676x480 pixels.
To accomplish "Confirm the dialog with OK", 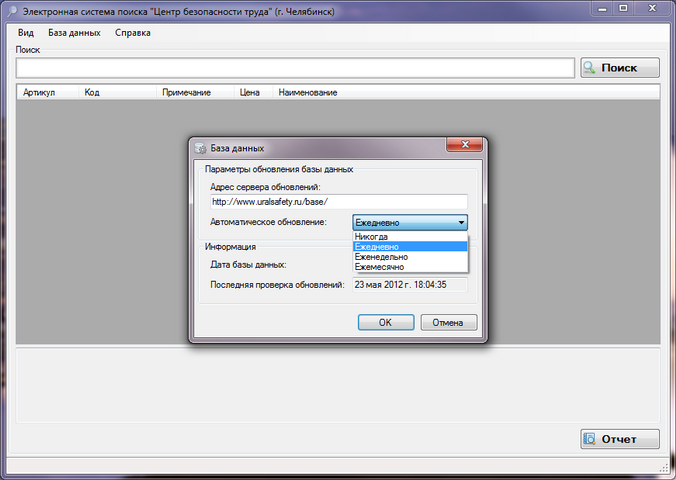I will [x=385, y=323].
